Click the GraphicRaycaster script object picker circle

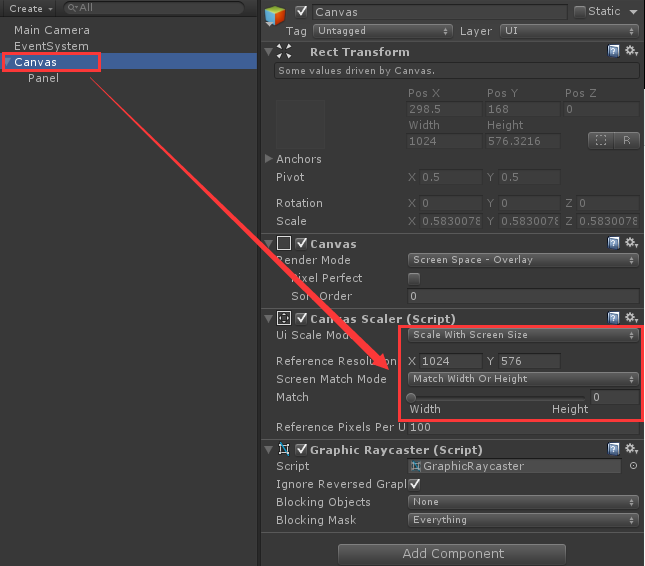(x=633, y=466)
